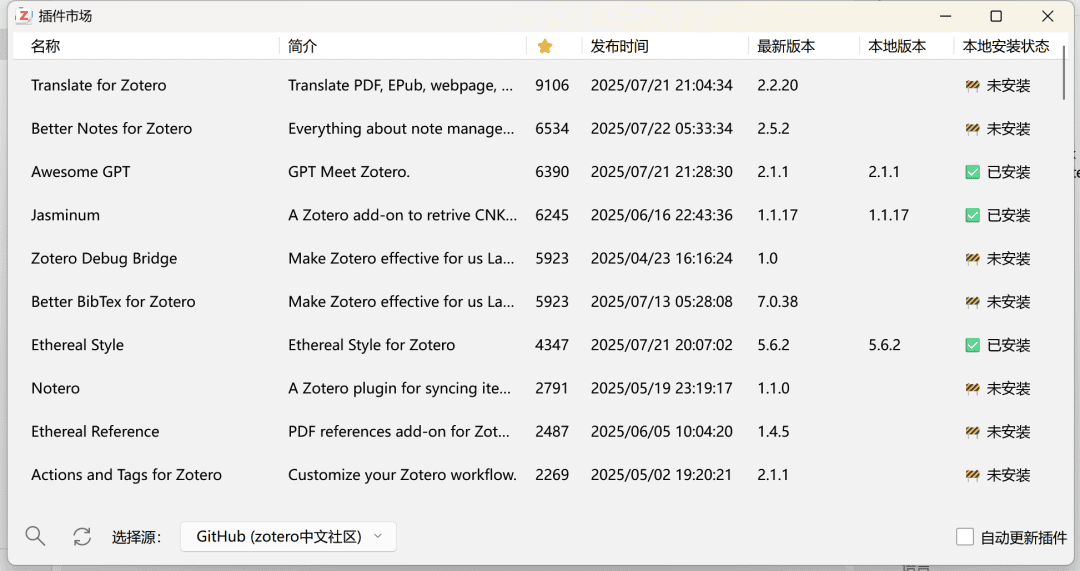Click the 未安装 status text for Notero
Image resolution: width=1080 pixels, height=571 pixels.
tap(1008, 388)
